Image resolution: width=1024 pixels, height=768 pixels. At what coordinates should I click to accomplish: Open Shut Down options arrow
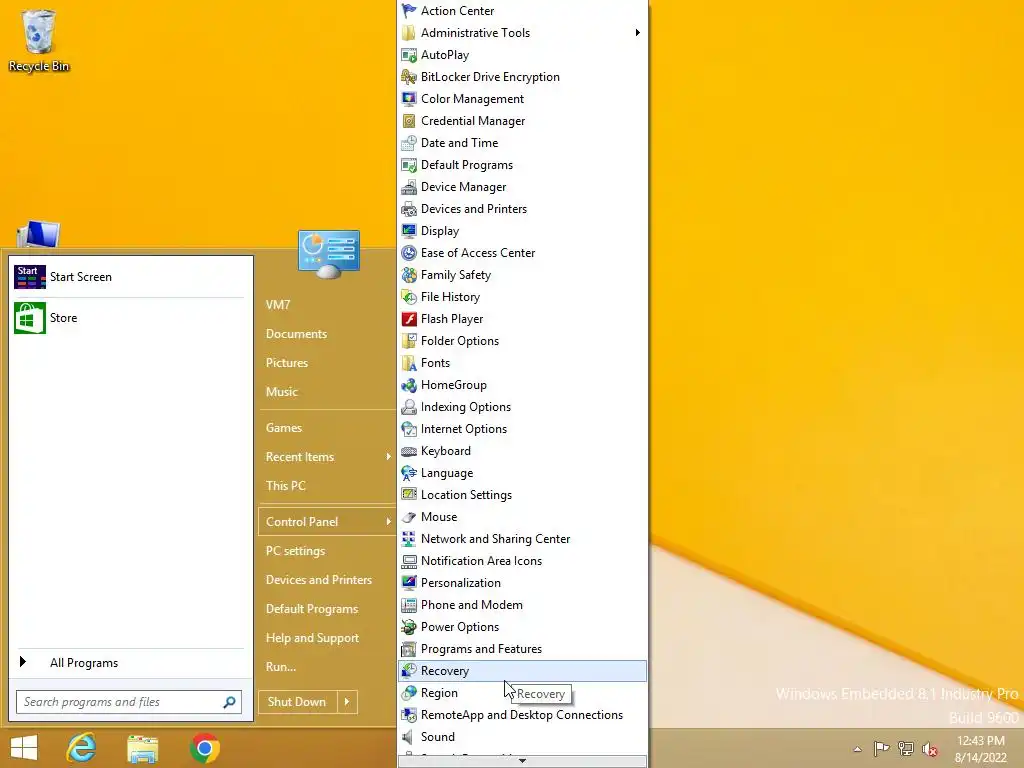(x=347, y=702)
